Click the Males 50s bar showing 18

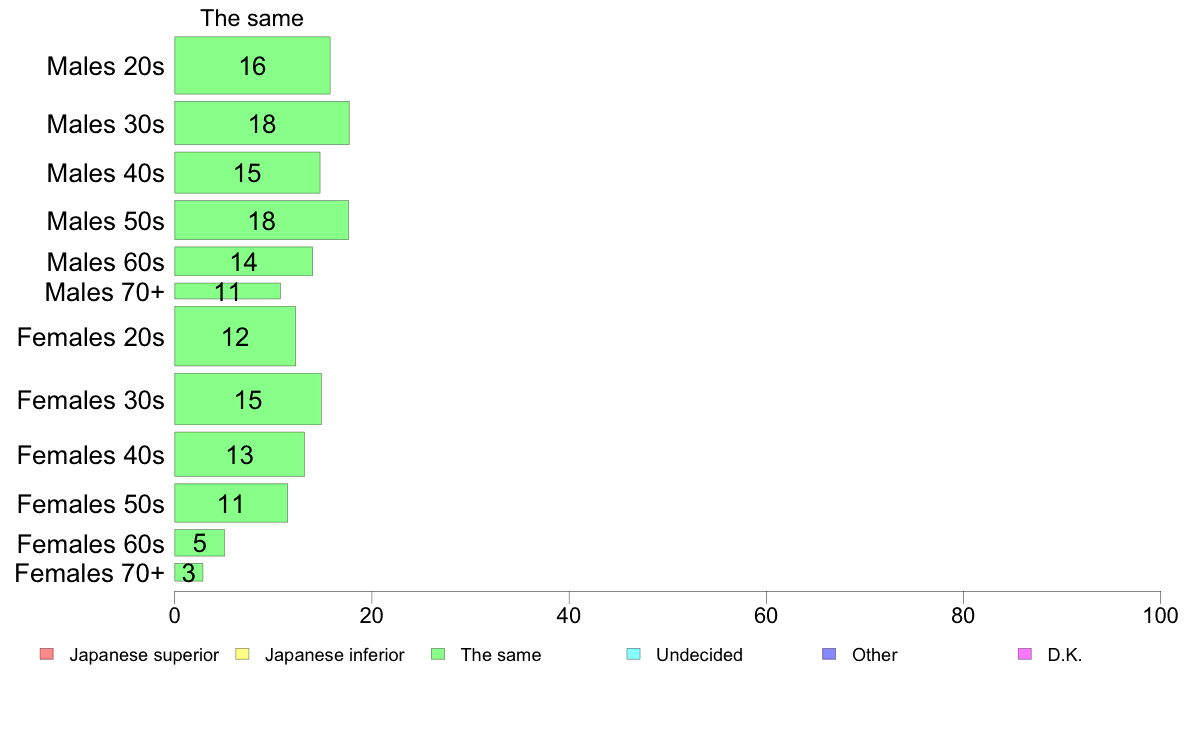point(261,221)
